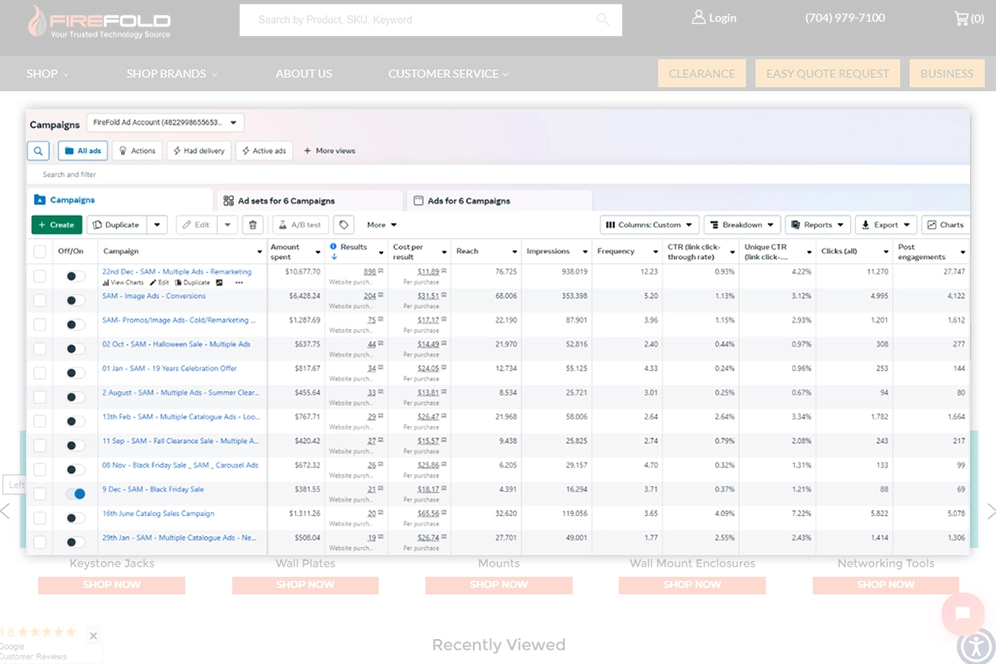The image size is (996, 664).
Task: Click EASY QUOTE REQUEST button
Action: pos(828,74)
